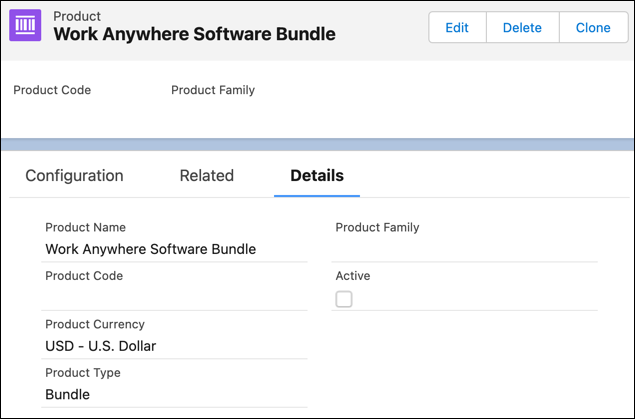
Task: Click the Product Currency label
Action: [x=95, y=324]
